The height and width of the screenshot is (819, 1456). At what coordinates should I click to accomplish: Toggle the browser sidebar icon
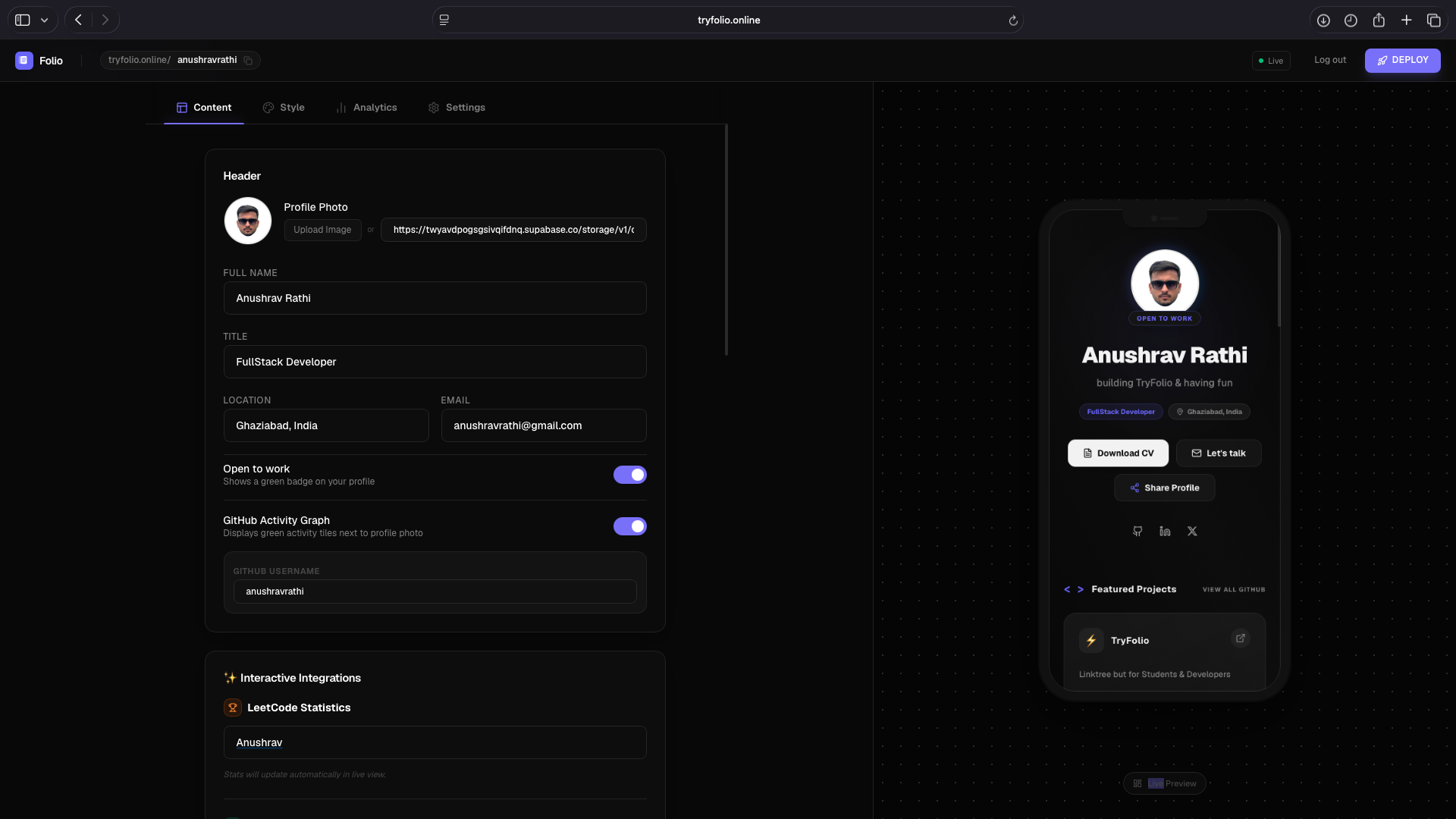23,20
